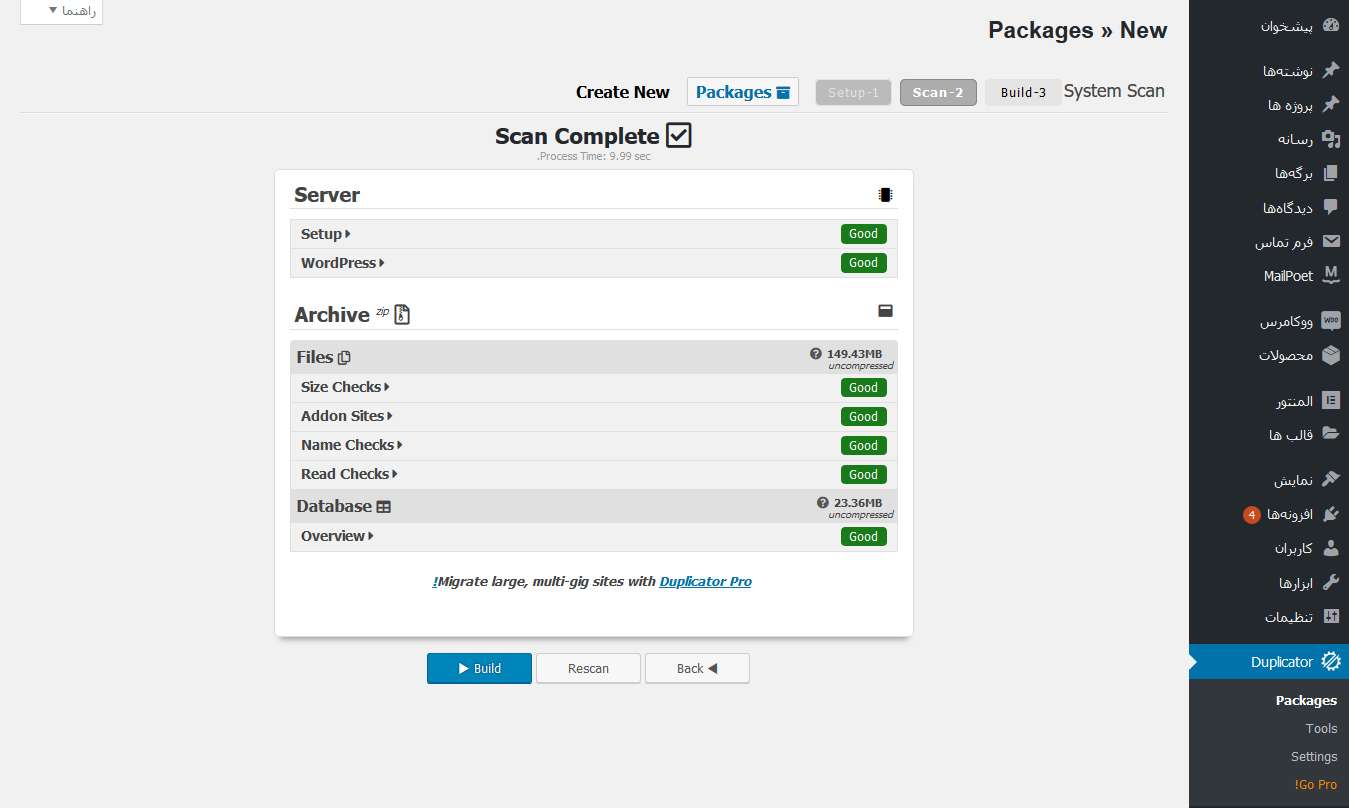The image size is (1349, 808).
Task: Expand the Read Checks row
Action: pos(594,474)
